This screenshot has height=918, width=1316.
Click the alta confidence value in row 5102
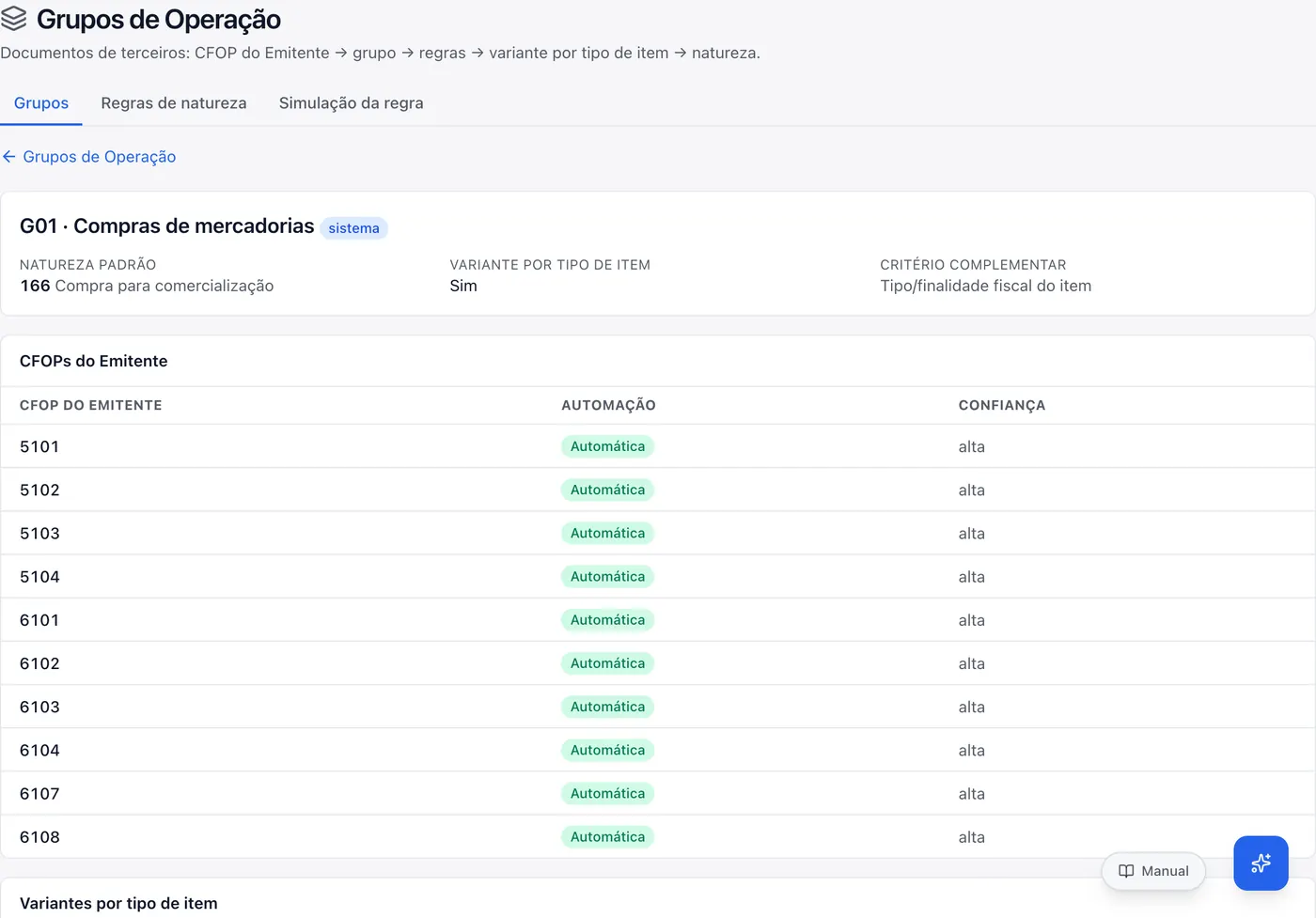(x=972, y=490)
